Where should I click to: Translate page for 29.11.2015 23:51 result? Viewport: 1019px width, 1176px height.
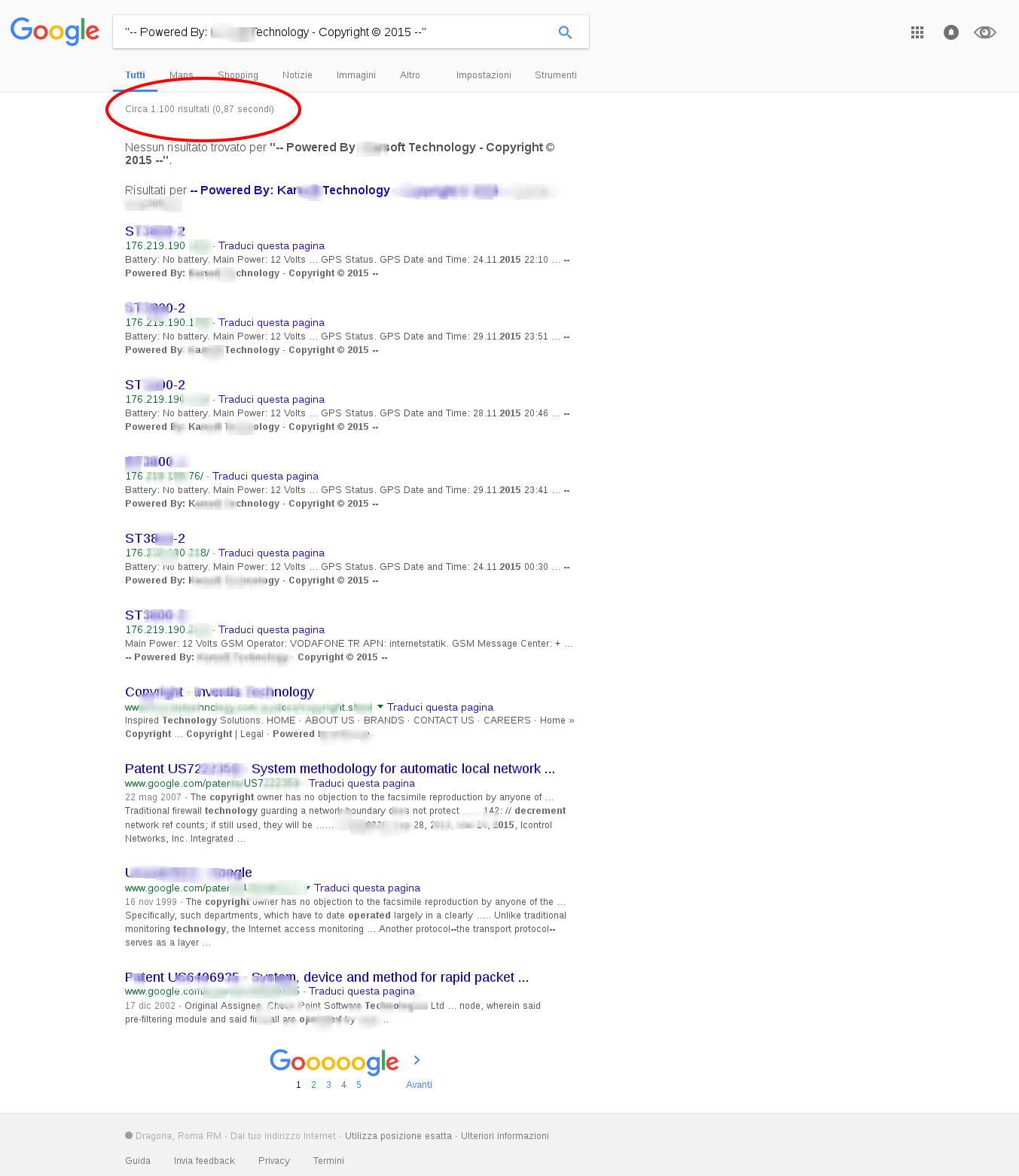tap(271, 323)
